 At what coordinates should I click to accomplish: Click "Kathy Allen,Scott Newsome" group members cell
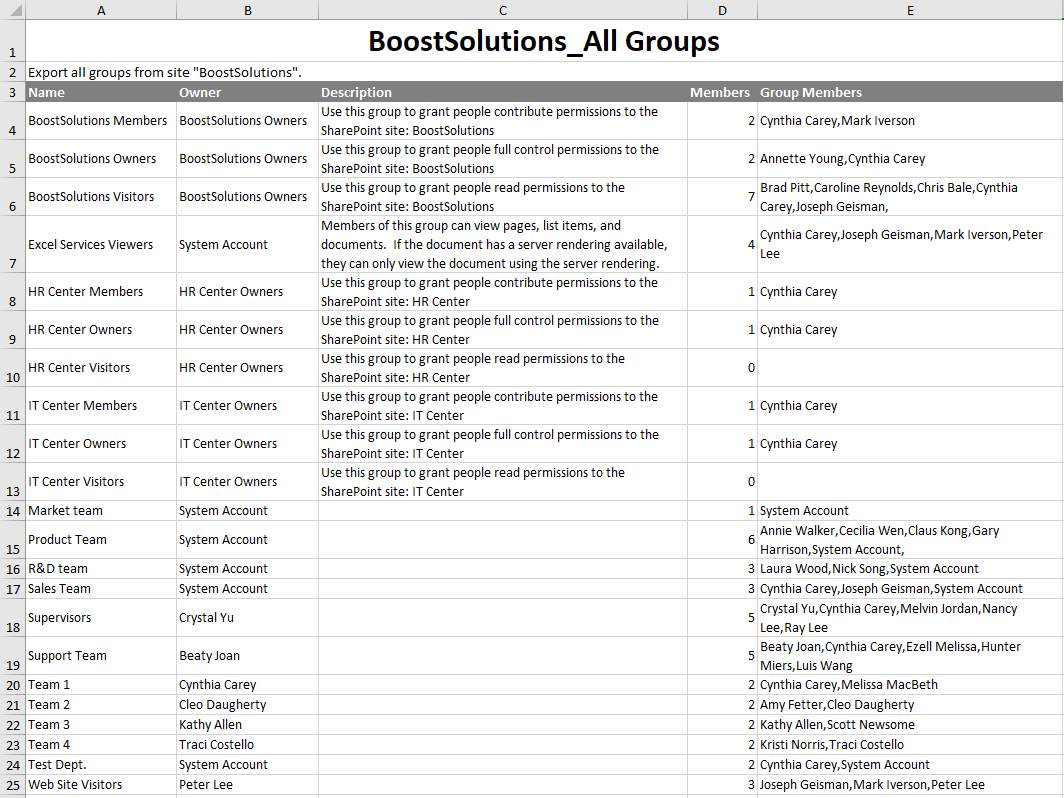point(909,725)
